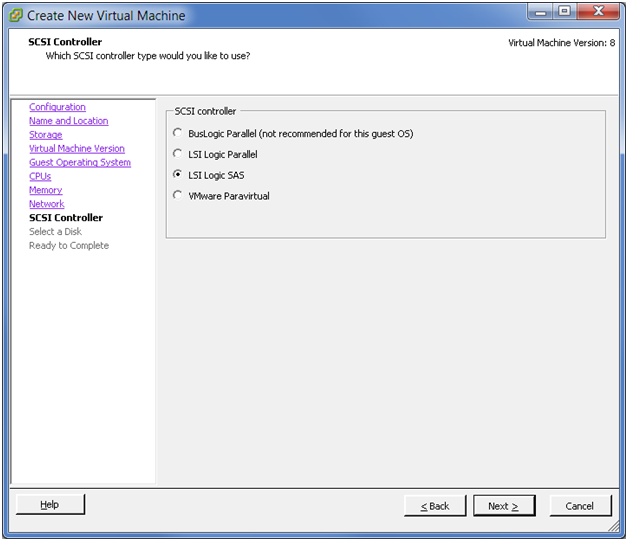The image size is (628, 541).
Task: Go to the Configuration step link
Action: click(57, 107)
